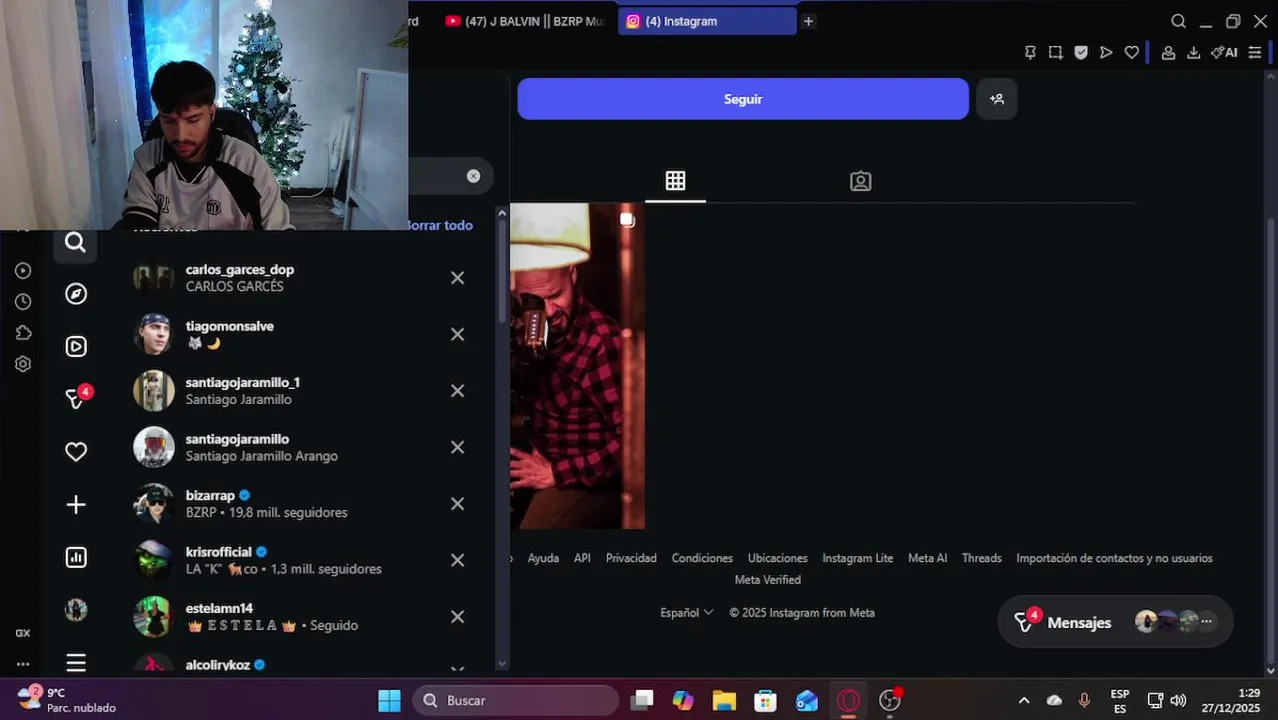The image size is (1278, 720).
Task: Click the Opera tab search magnifier
Action: [x=1178, y=21]
